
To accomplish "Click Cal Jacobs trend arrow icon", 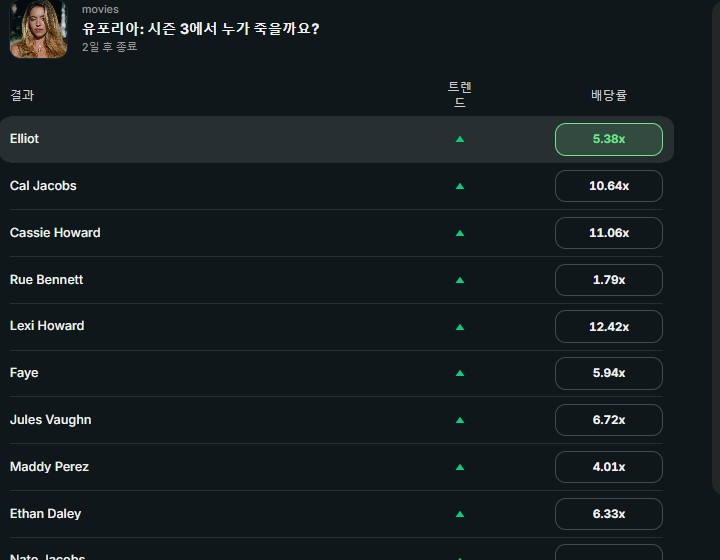I will [x=460, y=186].
